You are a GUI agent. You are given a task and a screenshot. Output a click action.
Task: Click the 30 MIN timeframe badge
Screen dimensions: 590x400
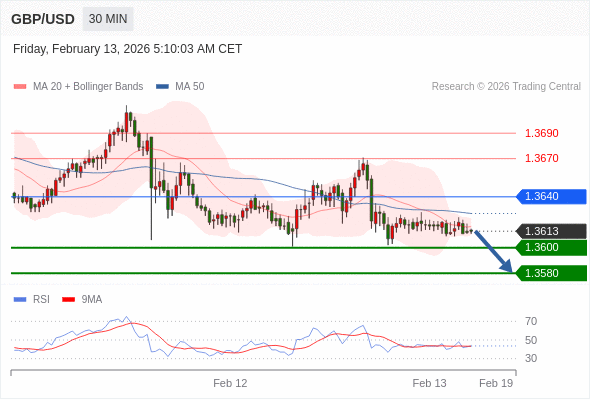coord(108,19)
